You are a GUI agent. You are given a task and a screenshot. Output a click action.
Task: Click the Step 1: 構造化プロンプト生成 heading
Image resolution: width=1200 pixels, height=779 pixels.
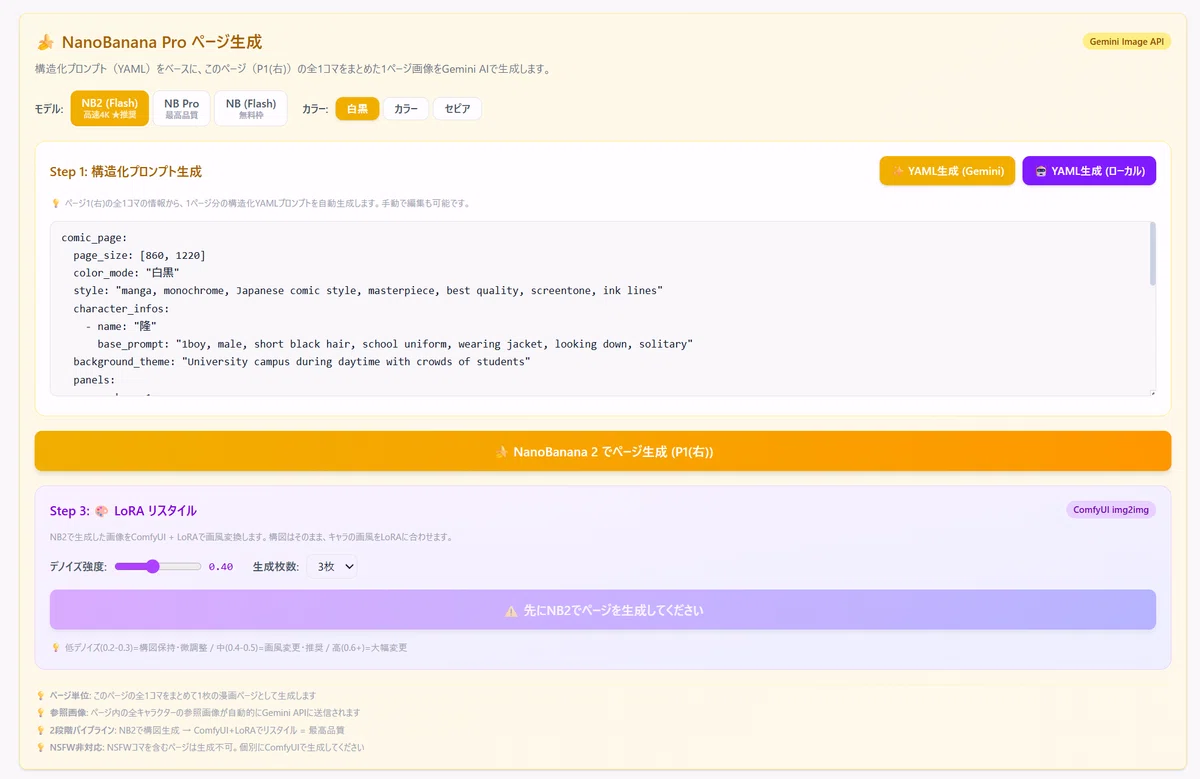tap(126, 172)
